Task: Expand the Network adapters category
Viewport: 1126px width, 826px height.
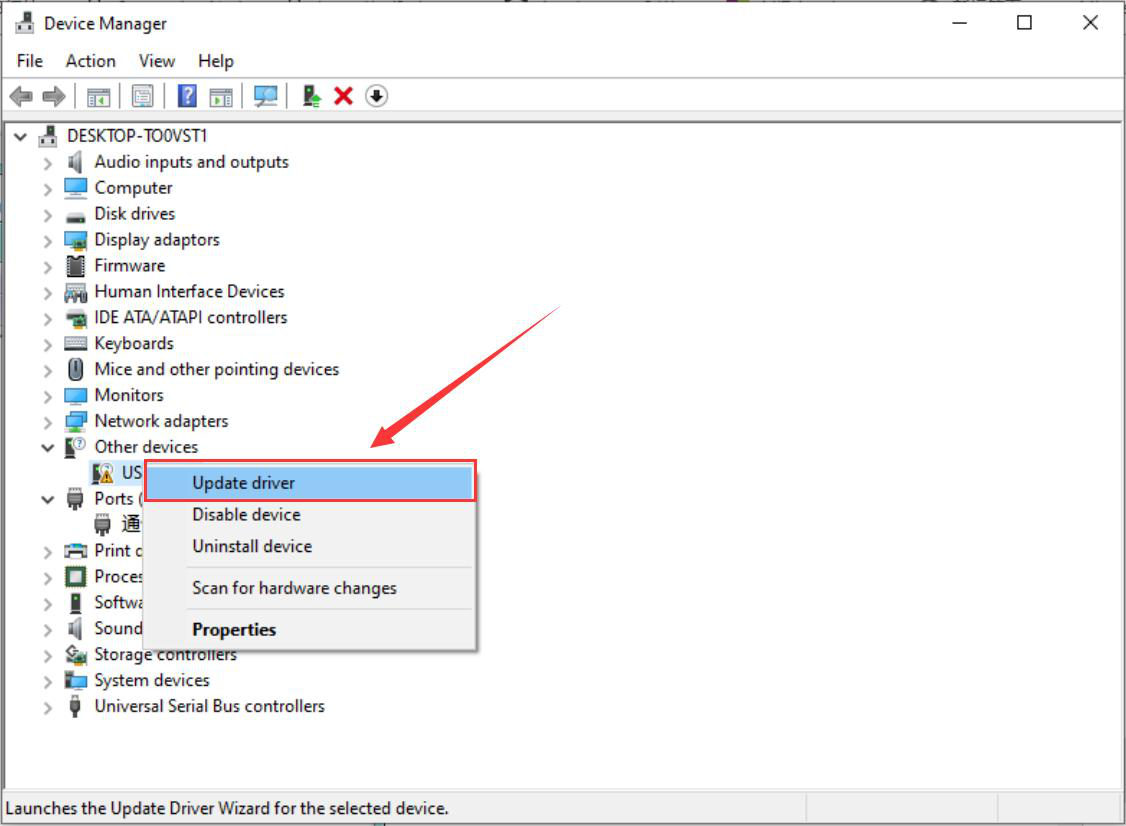Action: [x=47, y=422]
